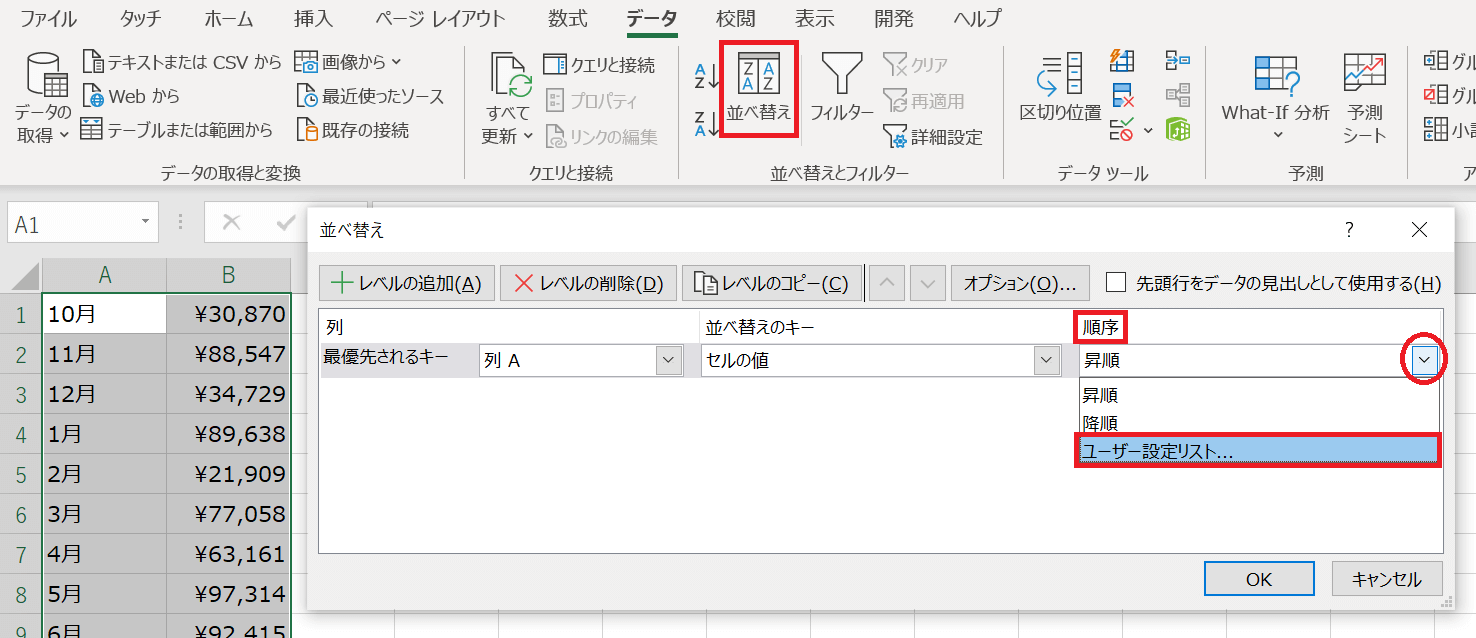
Task: Open the セルの値 sort key dropdown
Action: 1046,361
